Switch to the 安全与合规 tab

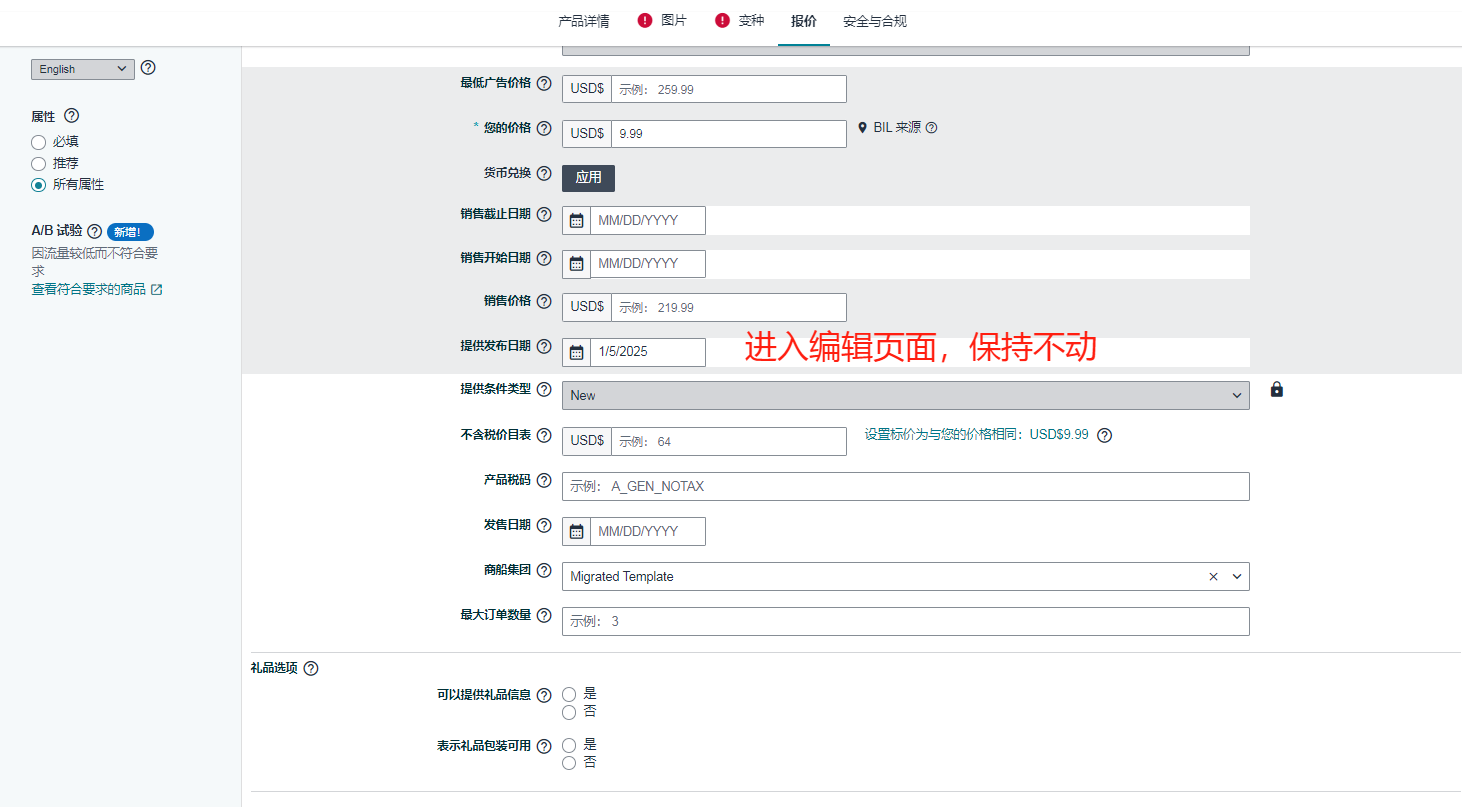(874, 21)
